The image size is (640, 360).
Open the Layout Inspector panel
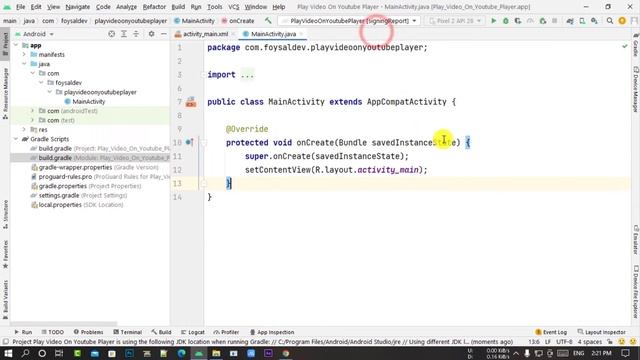point(601,332)
